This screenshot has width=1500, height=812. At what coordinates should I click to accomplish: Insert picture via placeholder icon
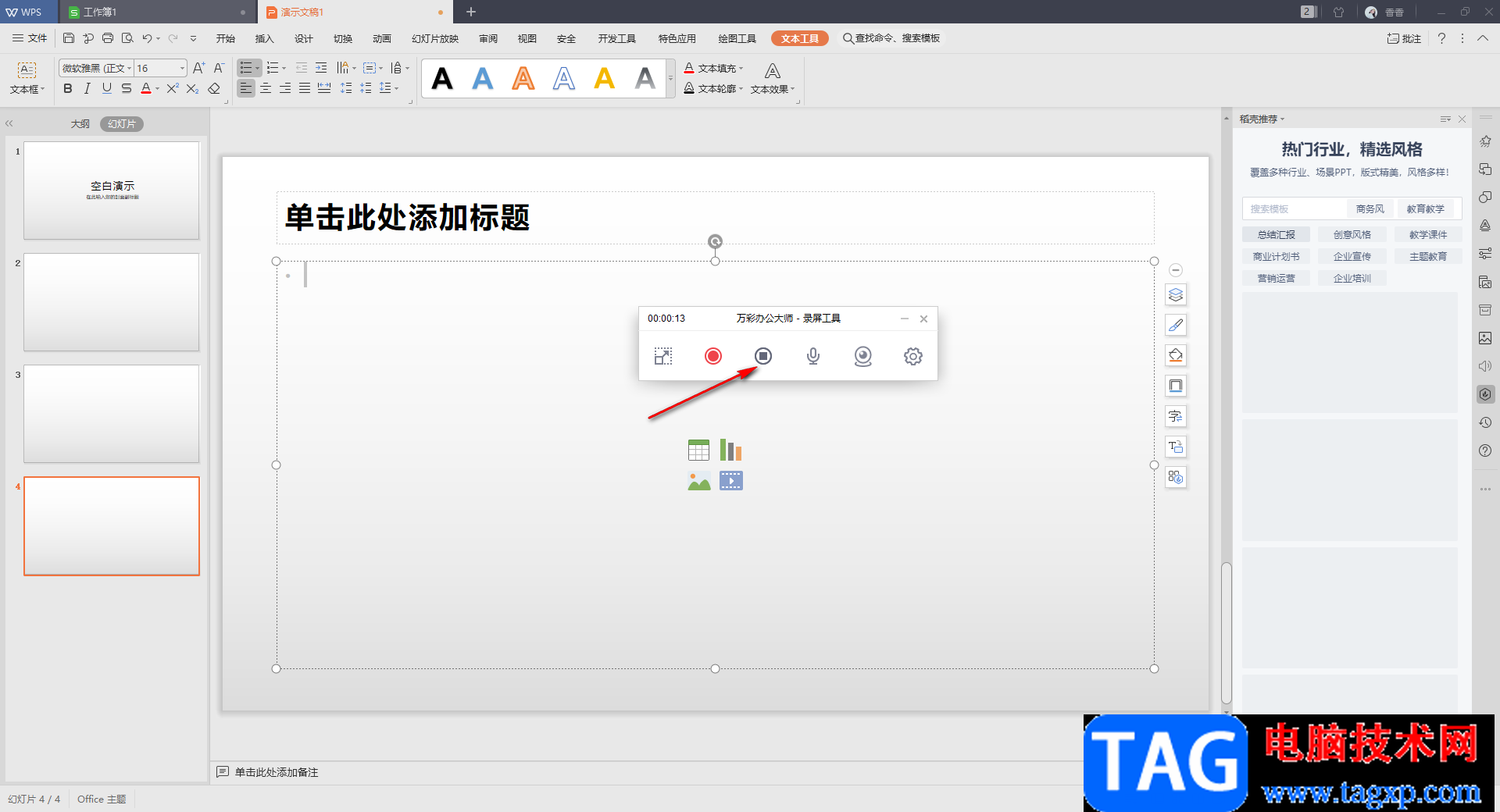click(x=698, y=481)
